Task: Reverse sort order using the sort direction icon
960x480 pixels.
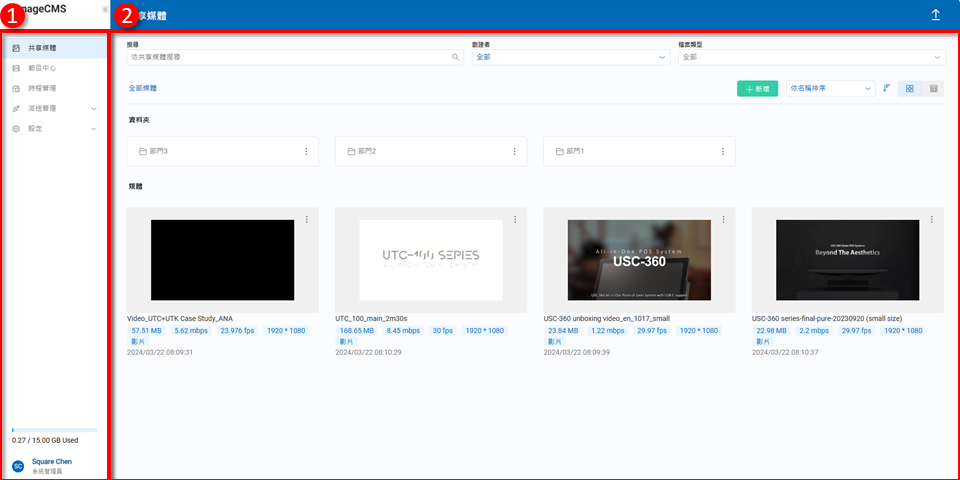Action: (886, 89)
